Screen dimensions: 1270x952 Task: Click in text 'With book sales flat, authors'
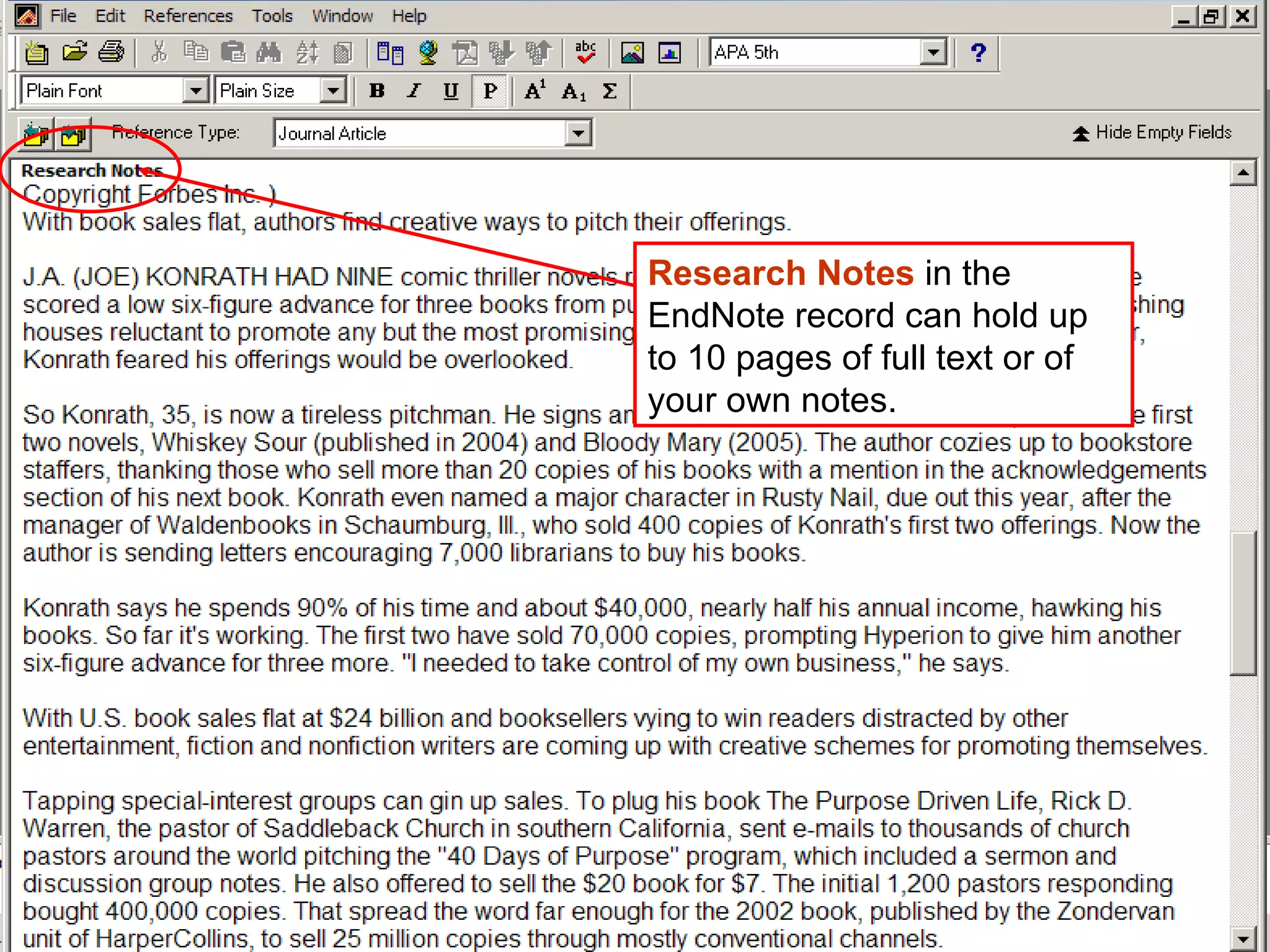pyautogui.click(x=179, y=222)
